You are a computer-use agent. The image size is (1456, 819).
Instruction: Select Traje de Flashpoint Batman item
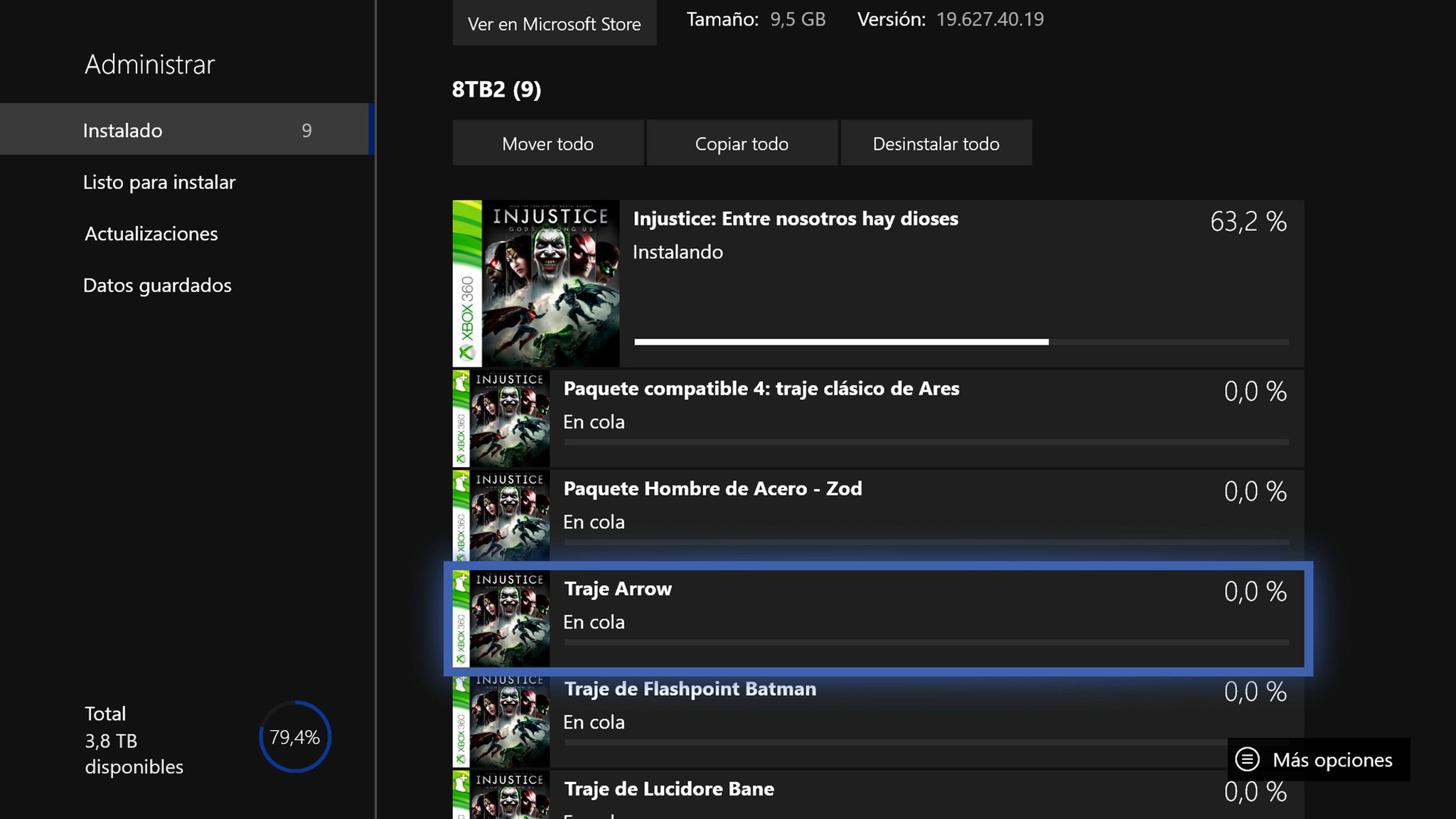(x=878, y=721)
